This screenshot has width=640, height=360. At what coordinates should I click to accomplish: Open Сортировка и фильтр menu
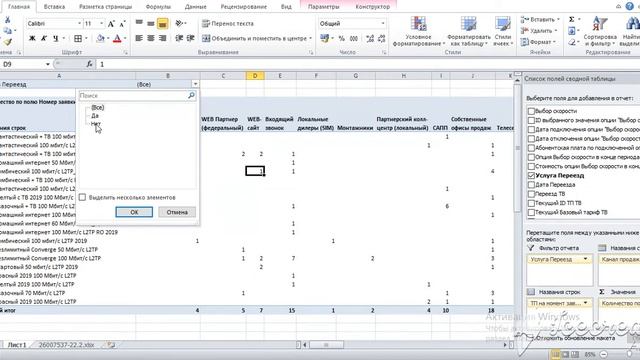point(600,31)
